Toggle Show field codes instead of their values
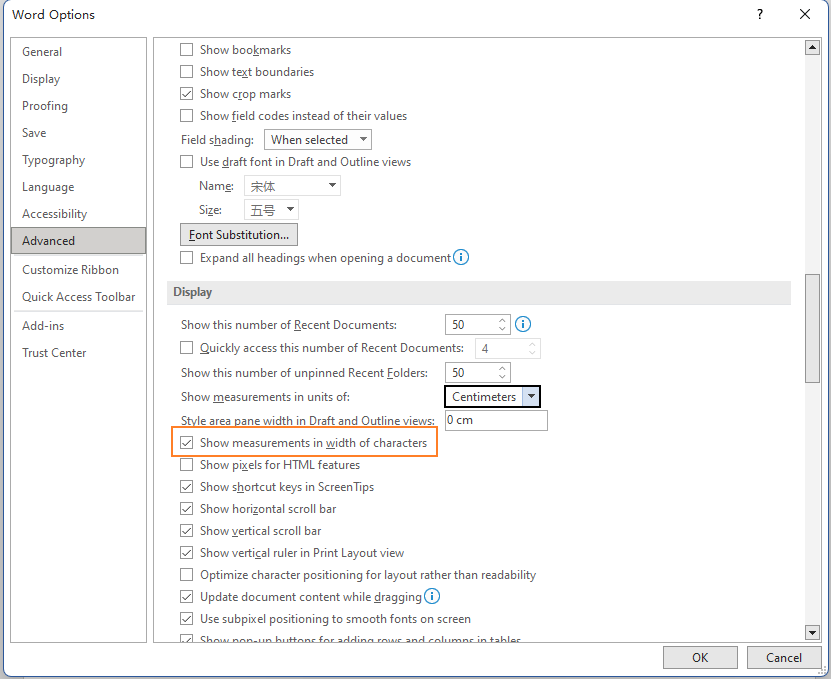This screenshot has width=831, height=679. click(187, 116)
